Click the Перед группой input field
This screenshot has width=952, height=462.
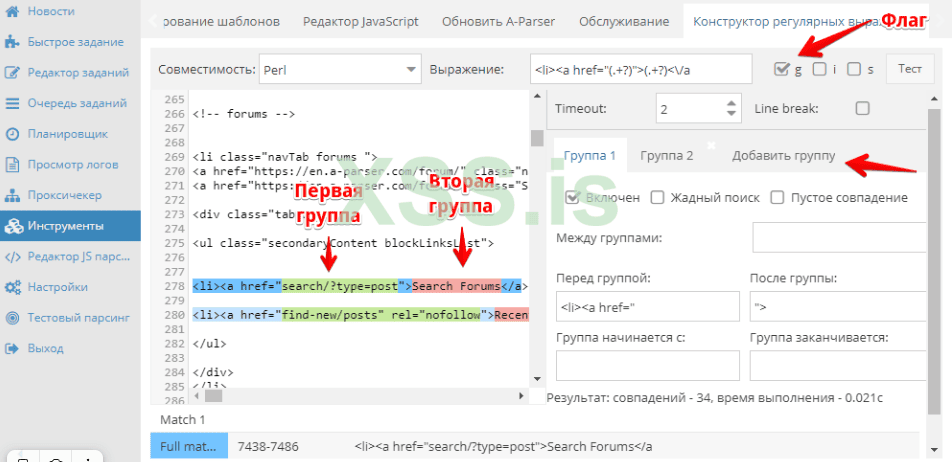point(648,307)
